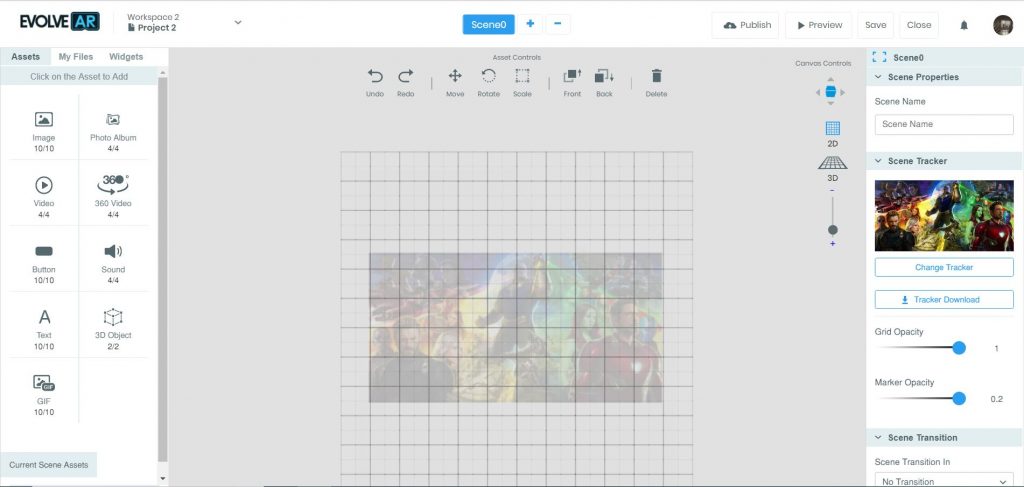1024x487 pixels.
Task: Click the Publish button
Action: 745,25
